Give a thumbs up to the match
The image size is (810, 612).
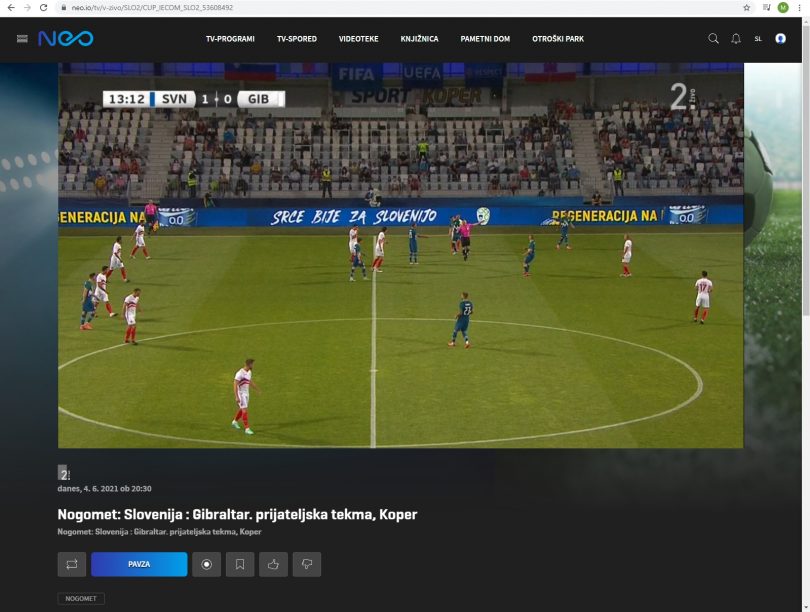274,564
